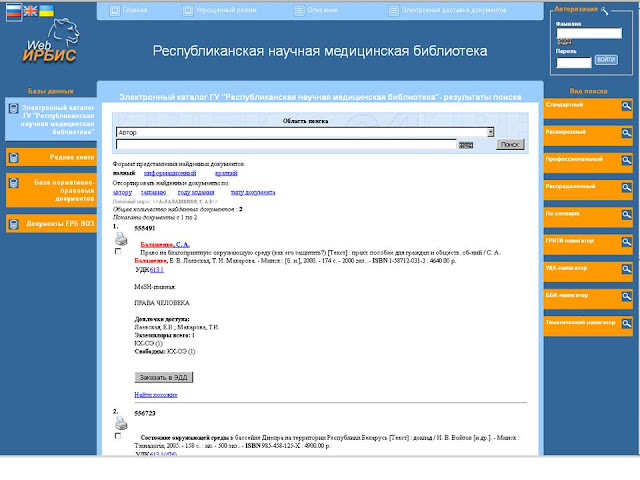Click printer icon for record 555491
The width and height of the screenshot is (640, 480).
(x=121, y=239)
